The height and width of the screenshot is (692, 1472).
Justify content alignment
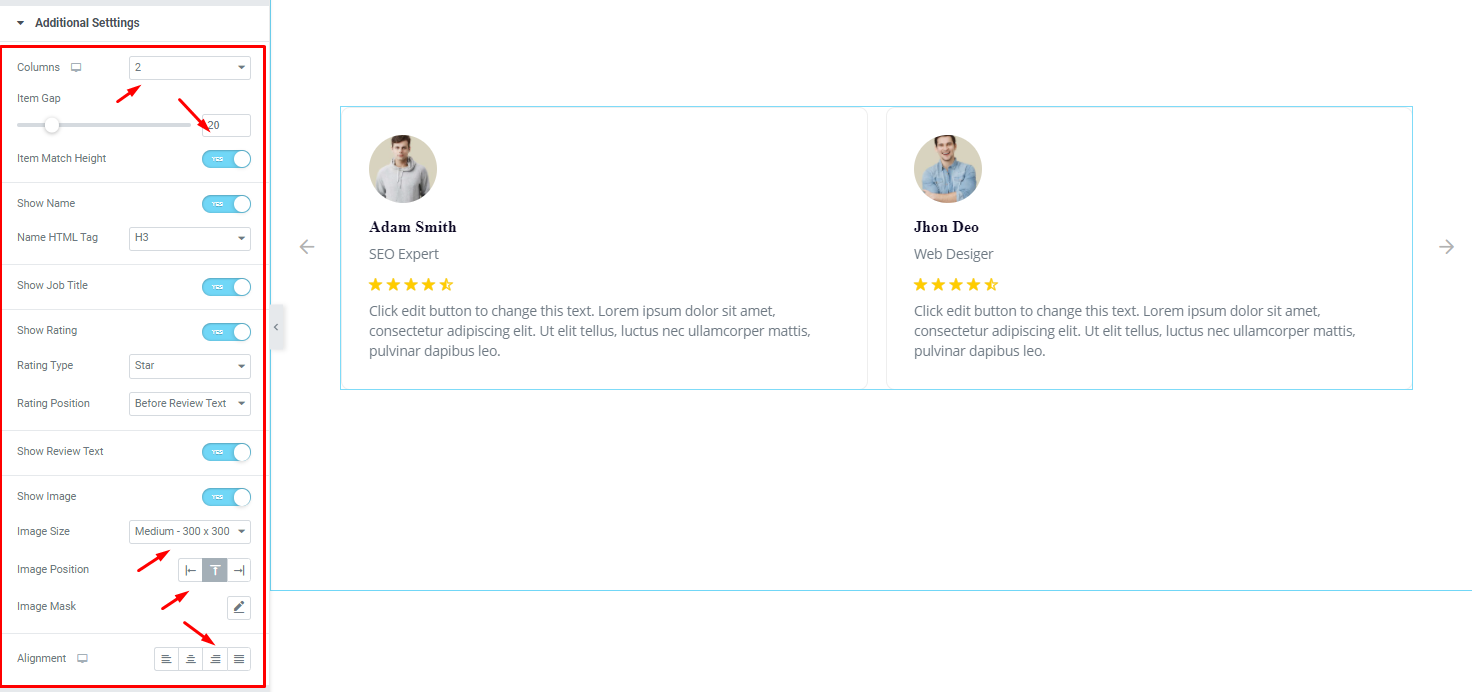click(239, 659)
